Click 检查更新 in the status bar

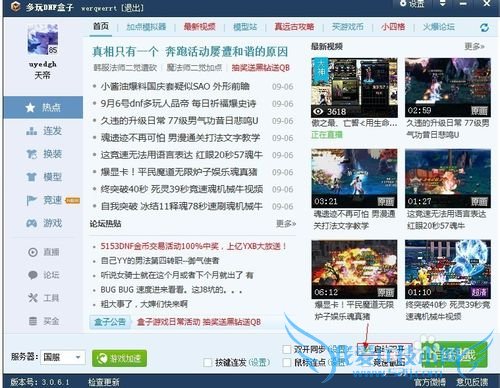coord(103,382)
